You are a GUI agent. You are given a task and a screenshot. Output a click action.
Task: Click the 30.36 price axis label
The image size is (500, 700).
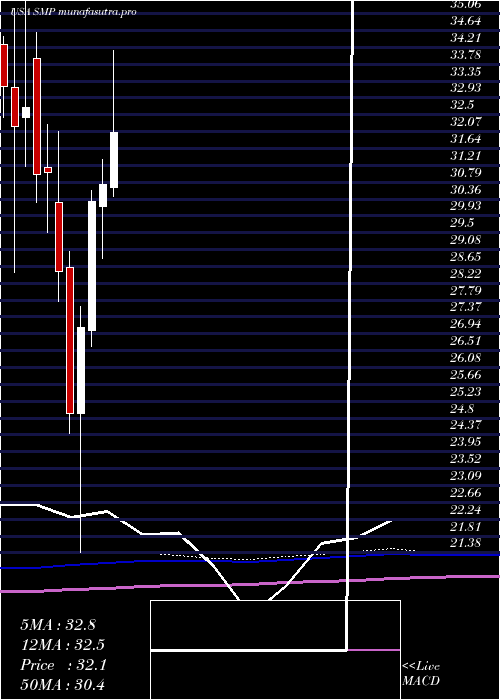[x=466, y=190]
